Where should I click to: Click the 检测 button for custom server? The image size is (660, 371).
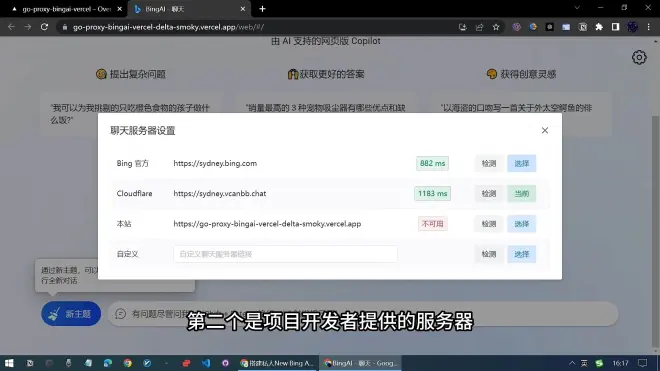click(x=489, y=254)
